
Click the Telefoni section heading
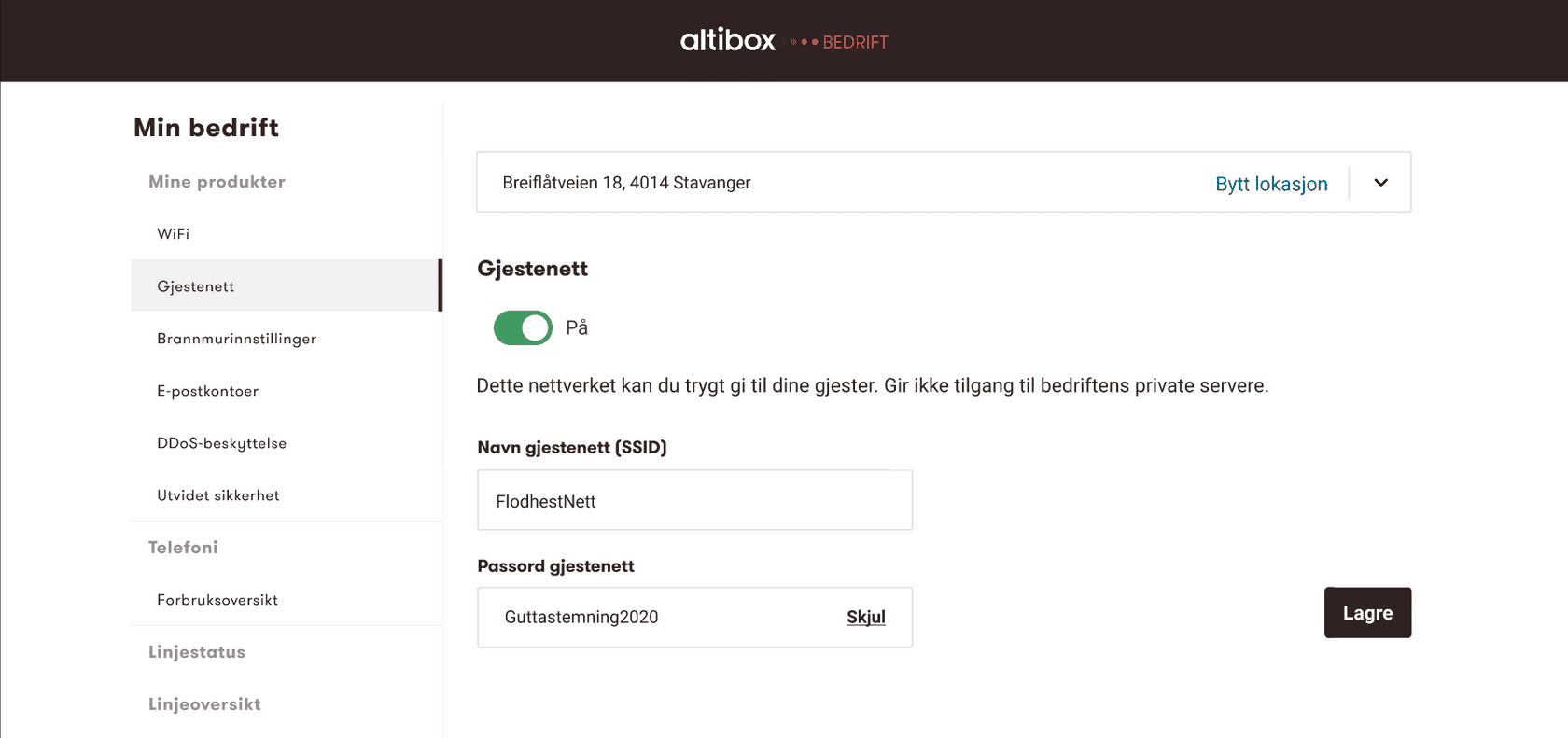point(183,548)
